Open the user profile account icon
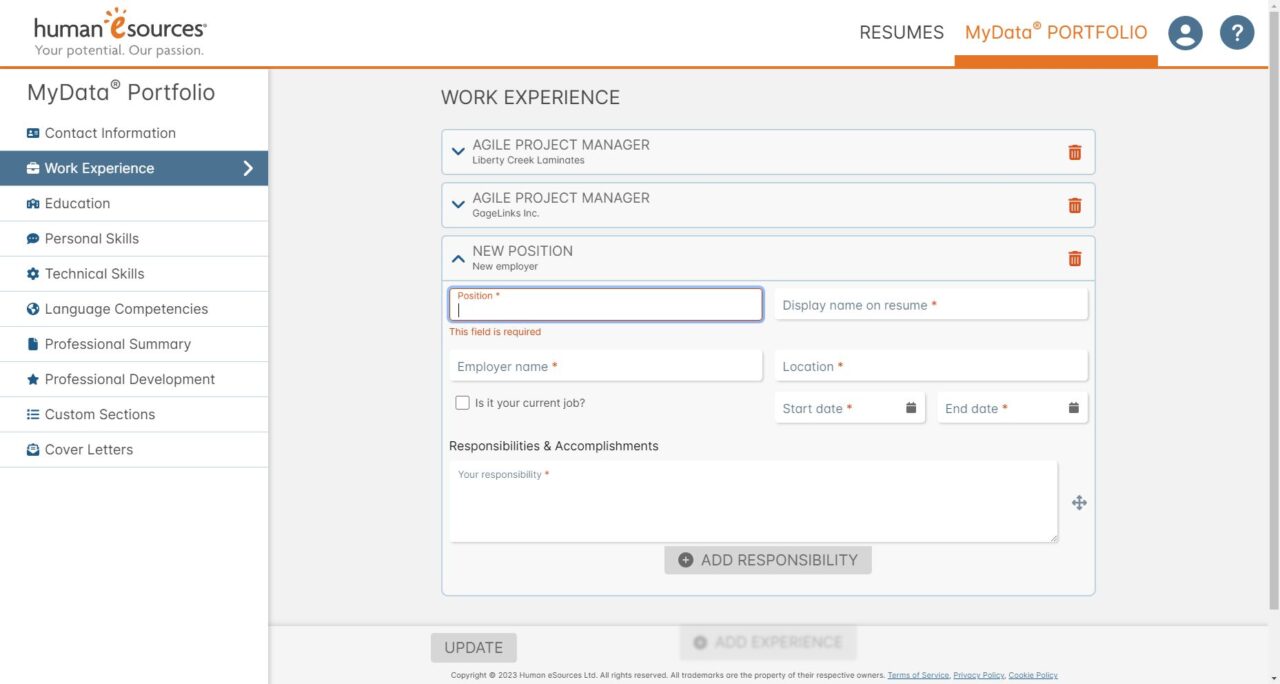This screenshot has width=1280, height=684. pyautogui.click(x=1185, y=32)
